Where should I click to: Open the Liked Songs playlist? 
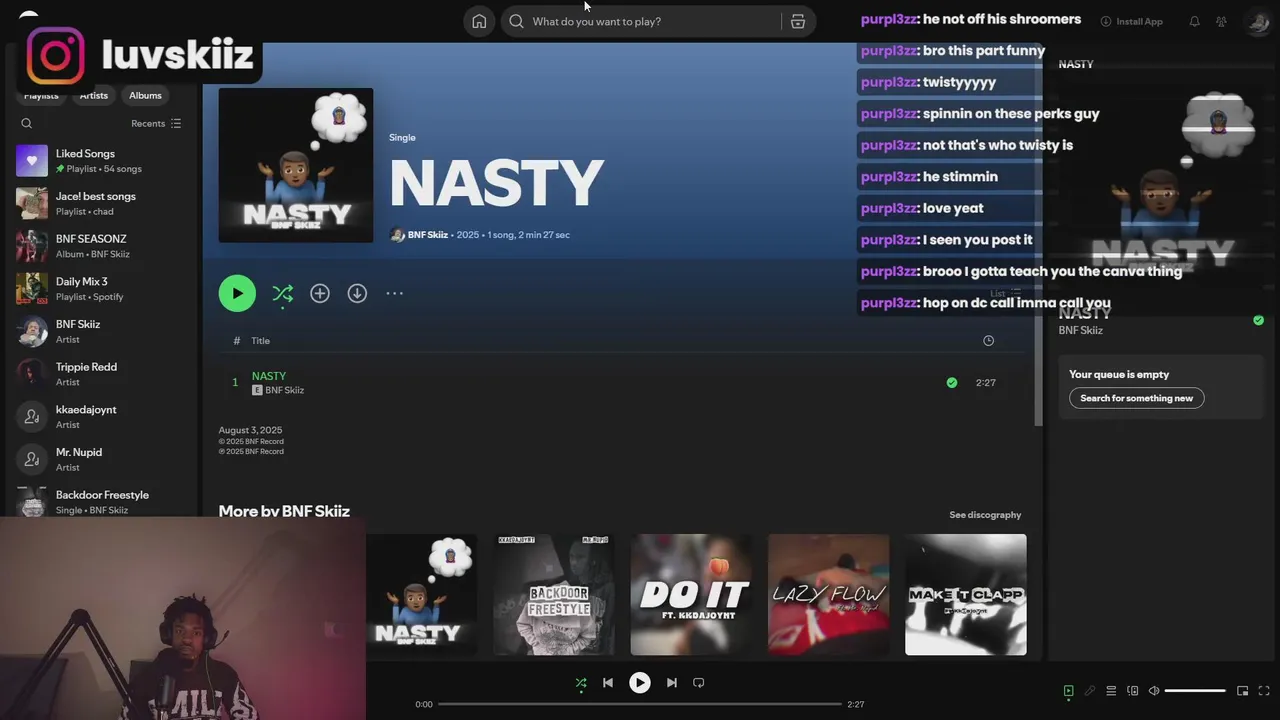click(101, 161)
